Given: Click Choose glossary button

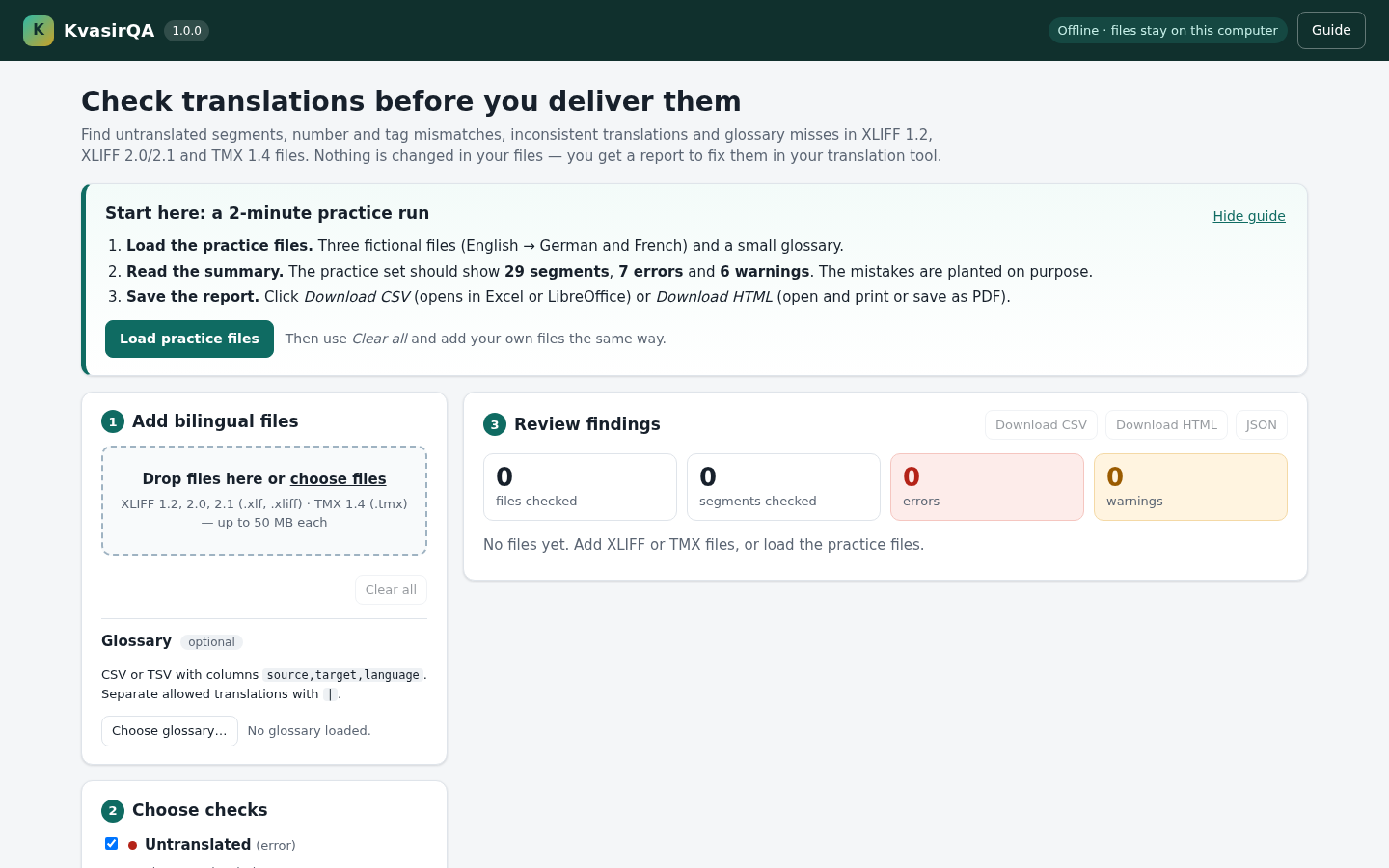Looking at the screenshot, I should click(170, 731).
